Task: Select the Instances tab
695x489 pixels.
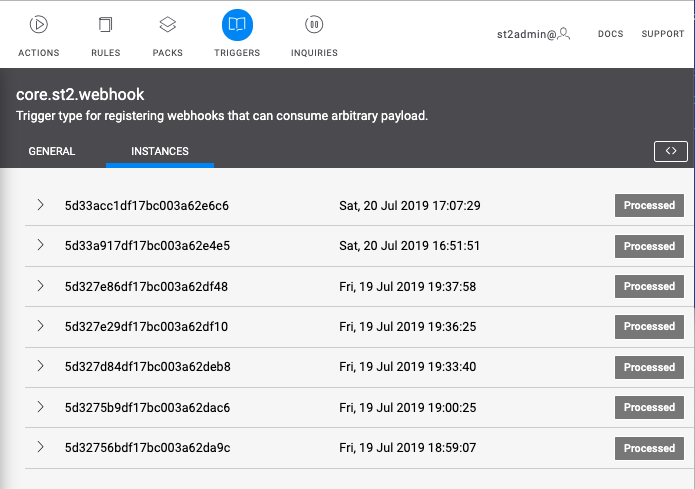Action: [x=160, y=152]
